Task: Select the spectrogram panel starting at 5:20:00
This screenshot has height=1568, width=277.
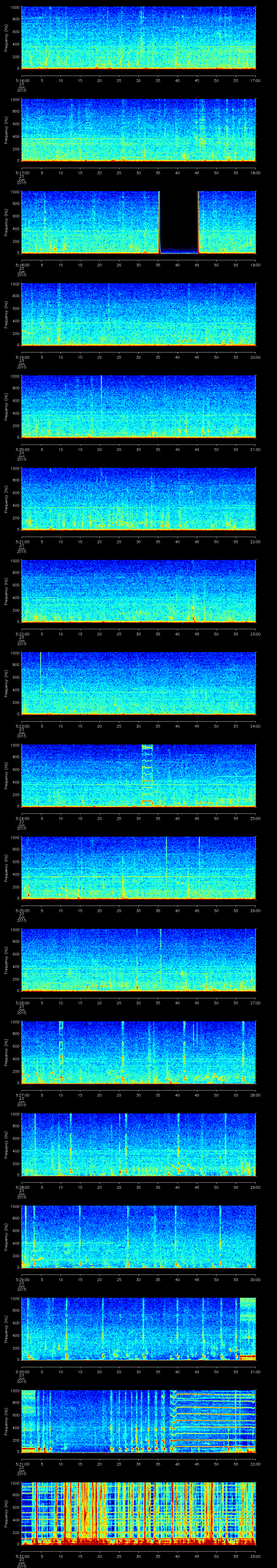Action: [139, 407]
